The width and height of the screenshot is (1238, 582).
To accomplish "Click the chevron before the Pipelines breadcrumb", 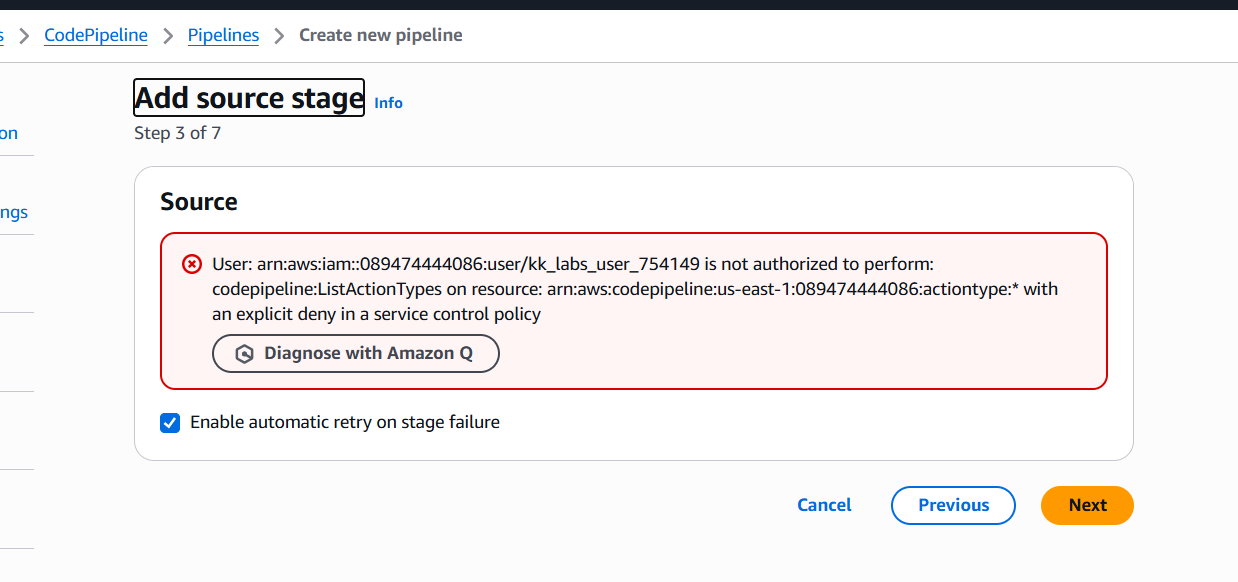I will pos(168,36).
